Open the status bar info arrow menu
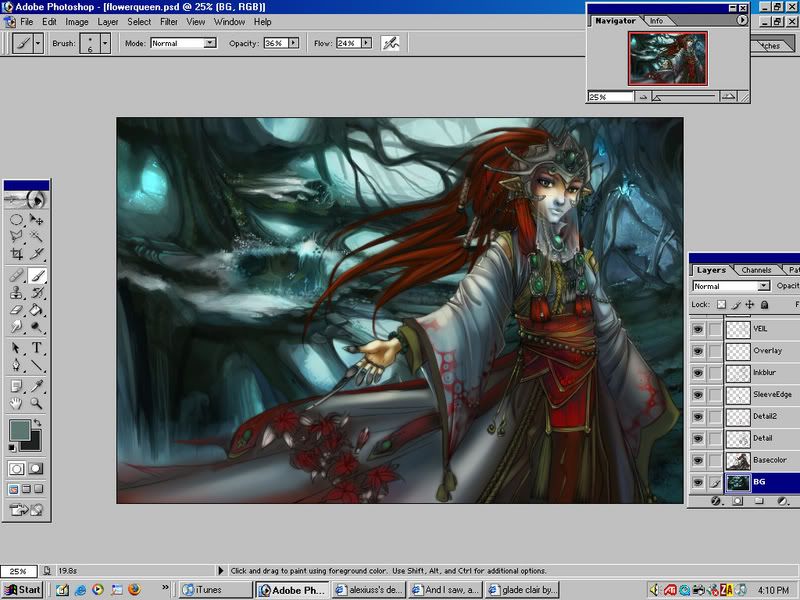Viewport: 800px width, 600px height. pyautogui.click(x=220, y=570)
